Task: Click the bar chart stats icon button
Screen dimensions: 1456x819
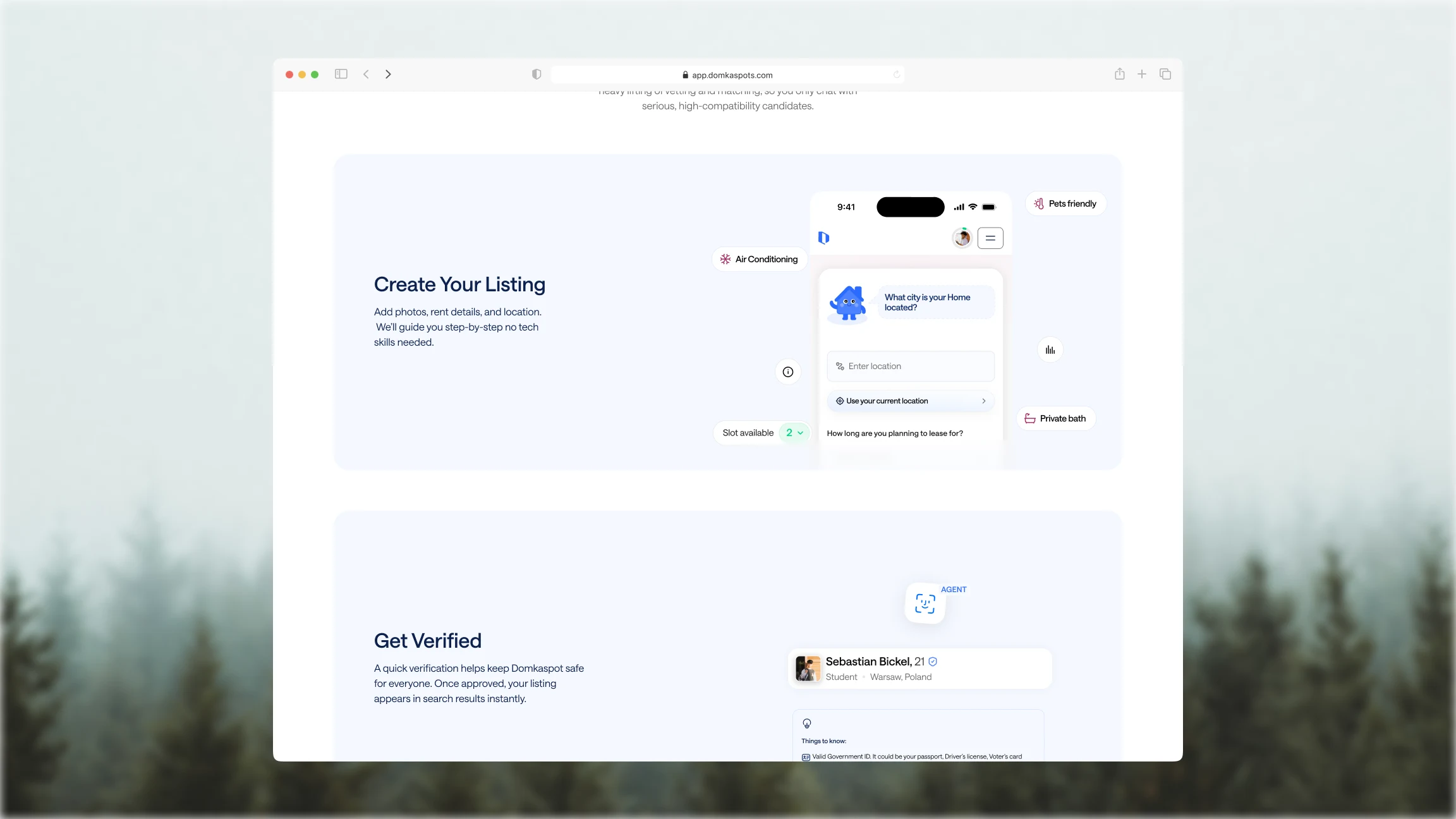Action: (1050, 349)
